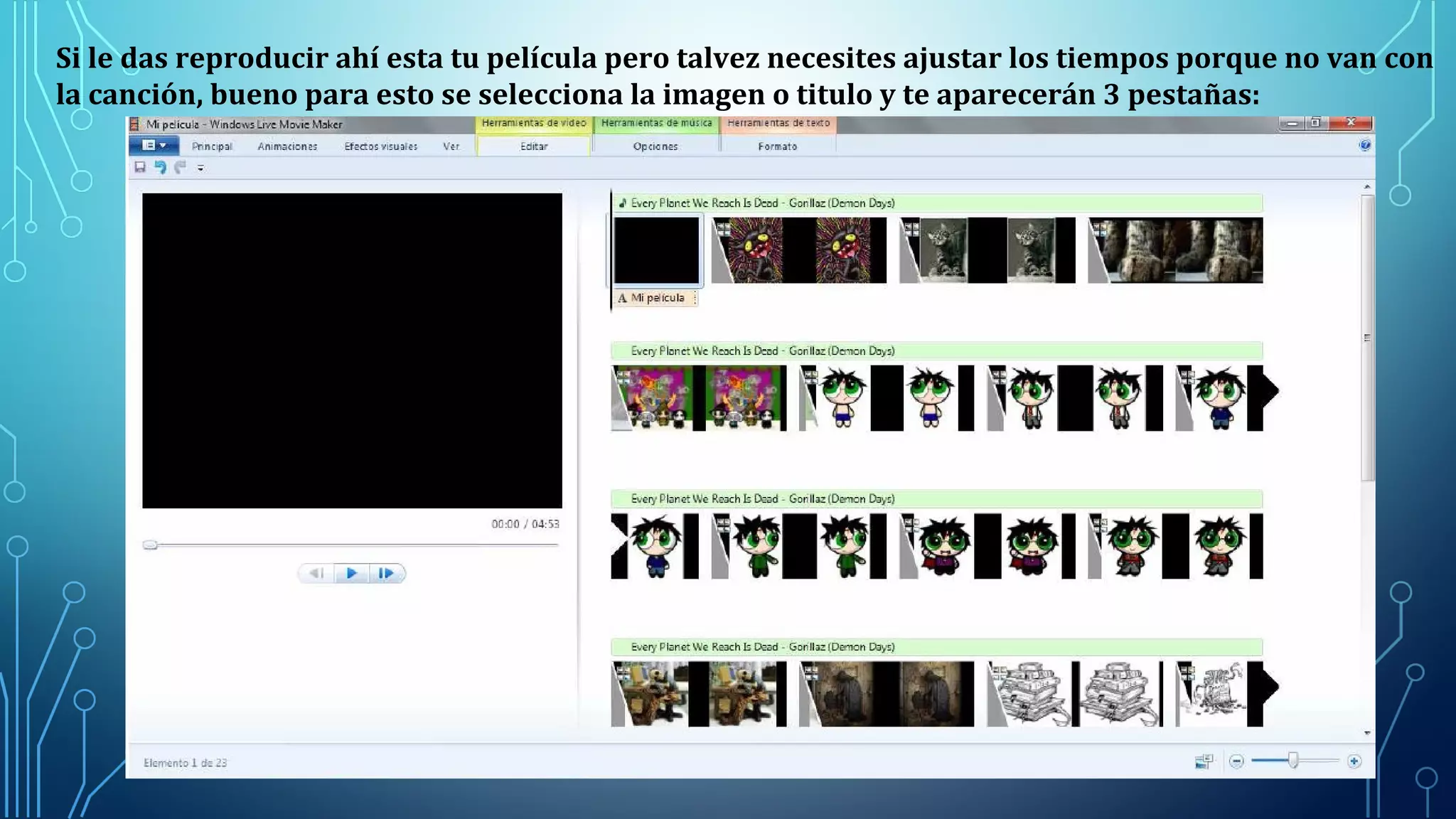Select the black title clip thumbnail
Image resolution: width=1456 pixels, height=819 pixels.
(656, 250)
